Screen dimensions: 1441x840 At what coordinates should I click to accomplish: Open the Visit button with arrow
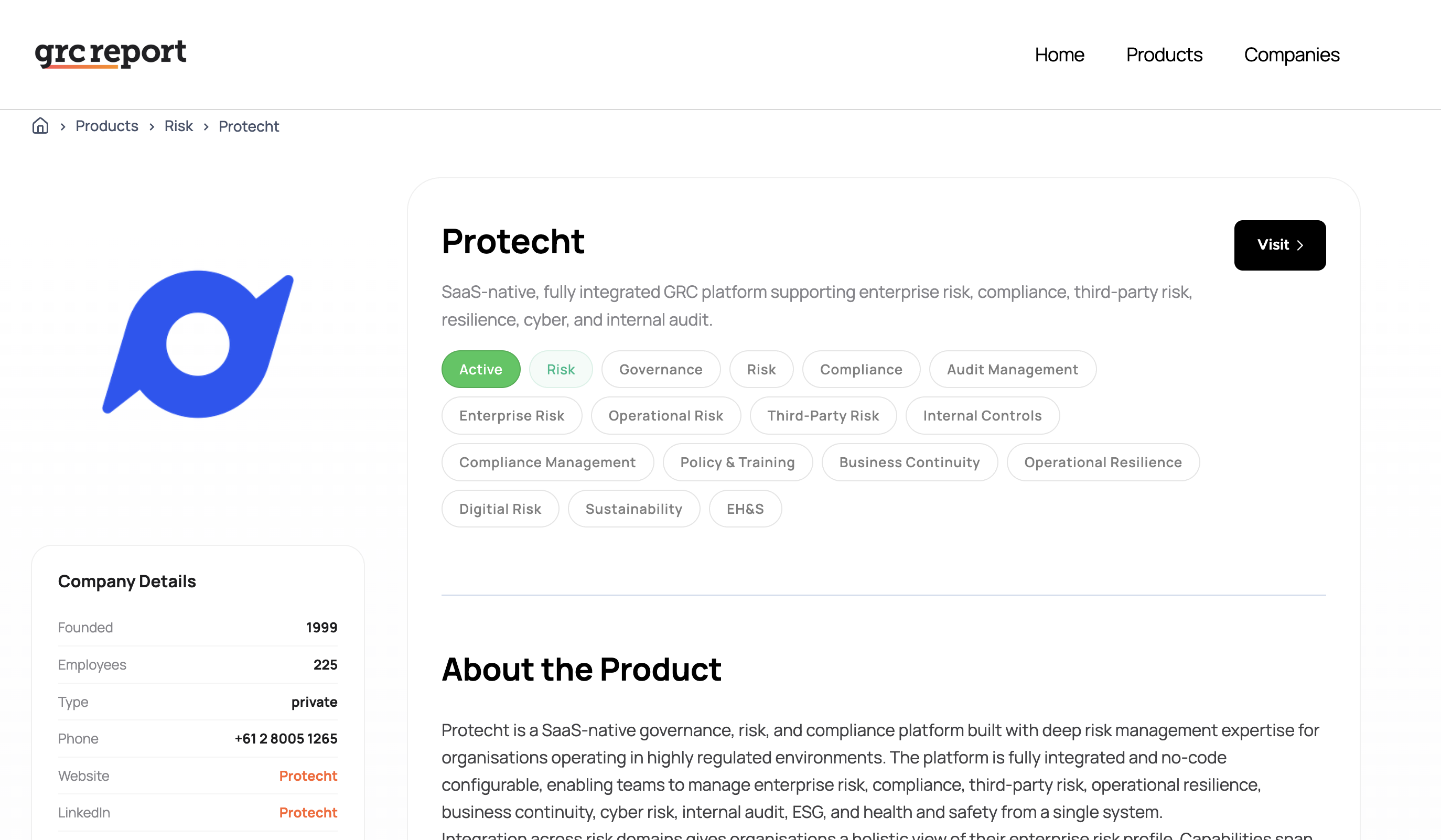pos(1279,245)
